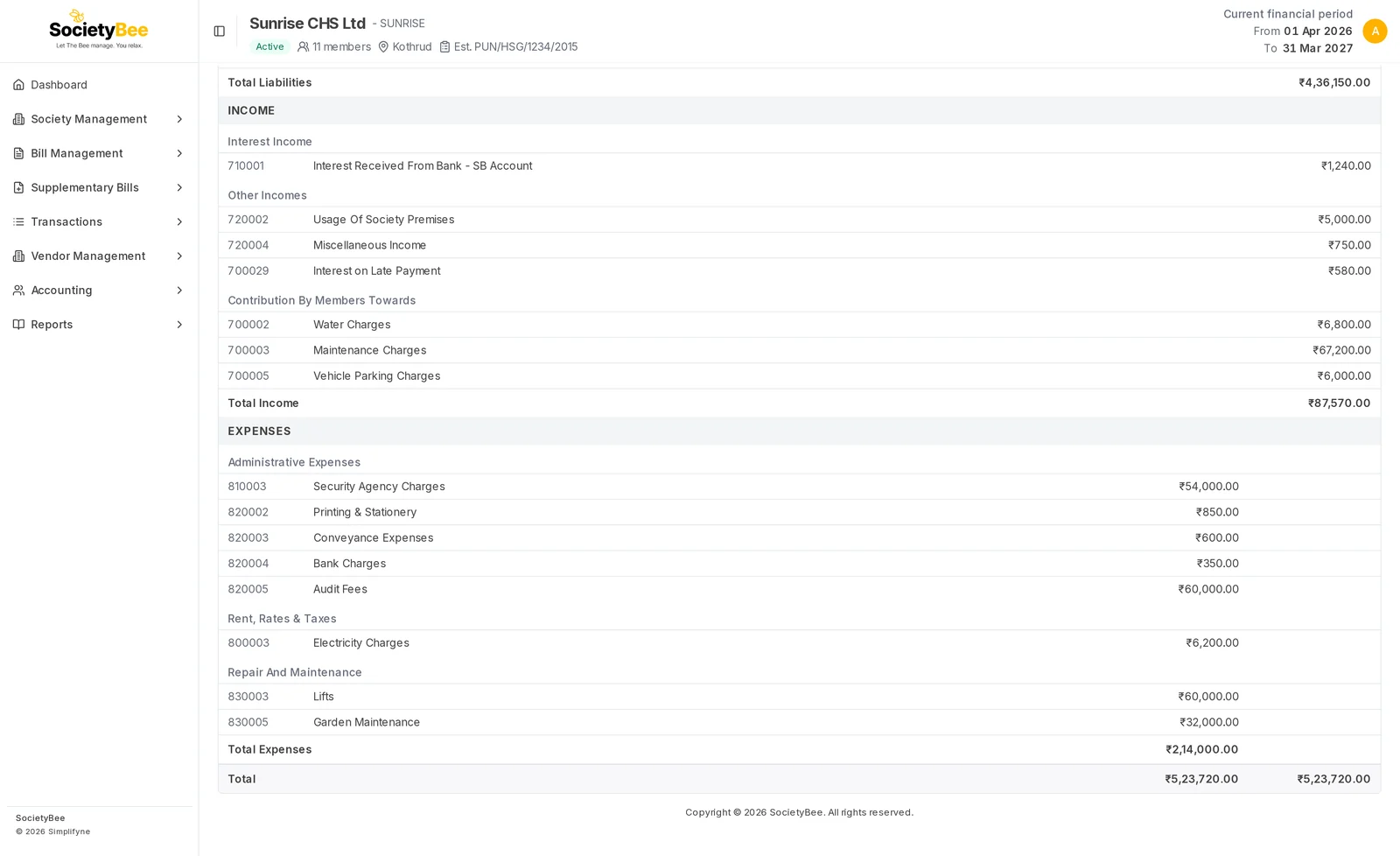Viewport: 1400px width, 856px height.
Task: Expand Accounting submenu chevron
Action: pyautogui.click(x=179, y=290)
